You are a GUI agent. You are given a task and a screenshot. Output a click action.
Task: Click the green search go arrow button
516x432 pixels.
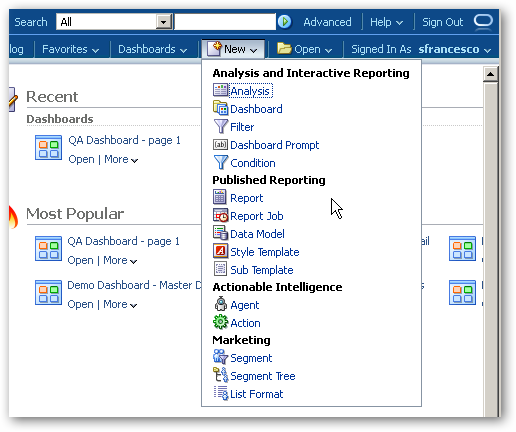[285, 22]
